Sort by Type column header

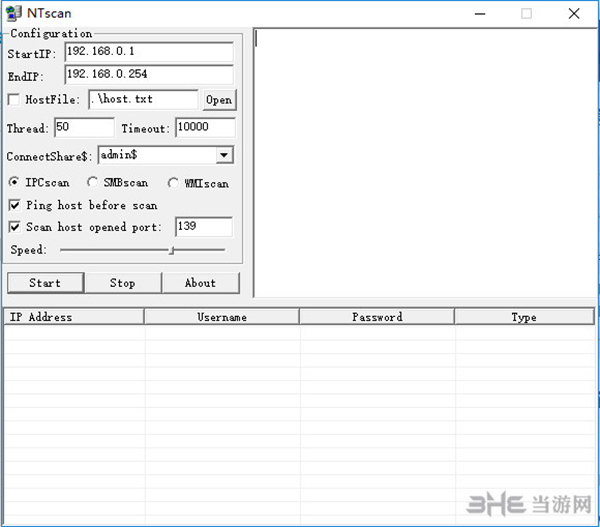click(524, 317)
